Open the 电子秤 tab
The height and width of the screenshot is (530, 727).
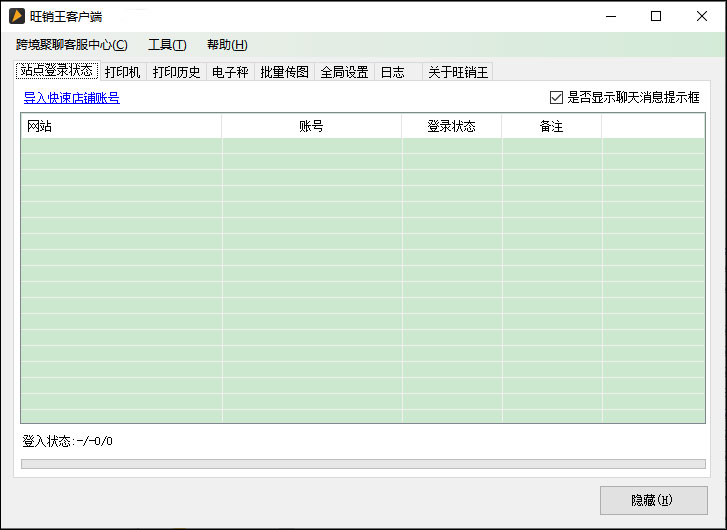pyautogui.click(x=230, y=72)
